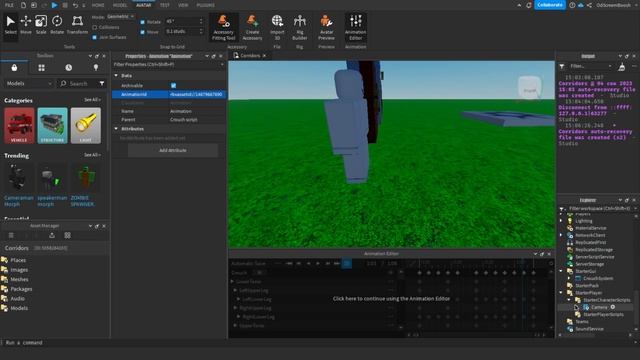Expand the Lighting node in Explorer
640x360 pixels.
(561, 221)
